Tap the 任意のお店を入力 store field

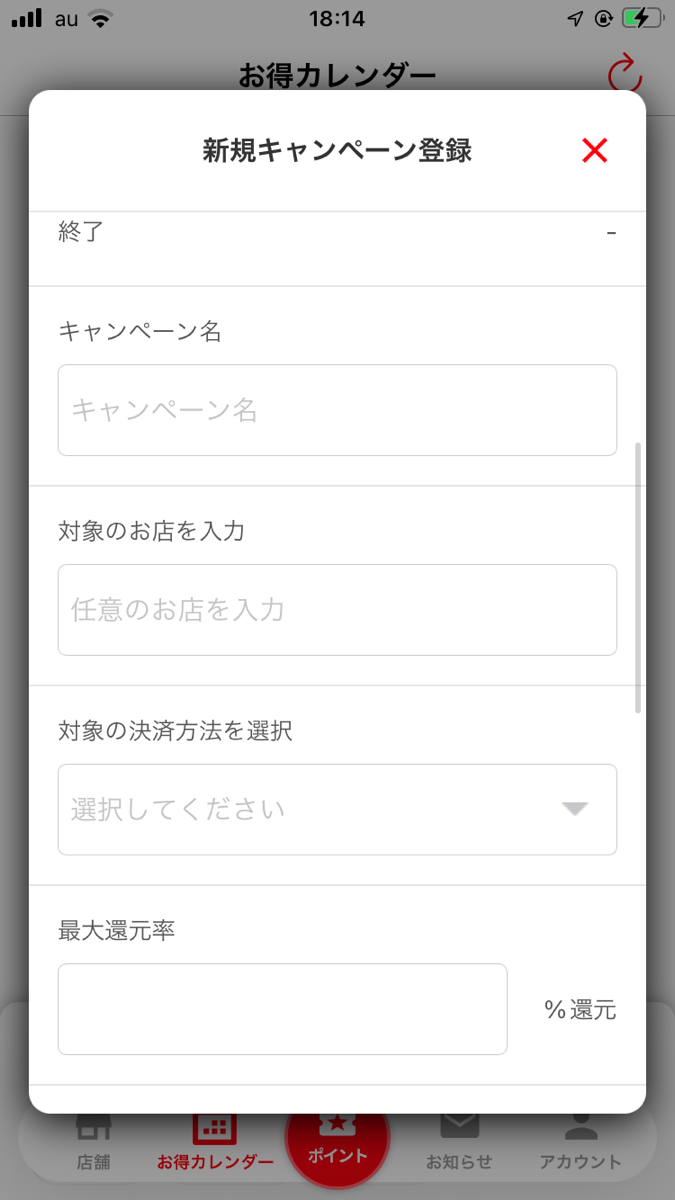(337, 610)
